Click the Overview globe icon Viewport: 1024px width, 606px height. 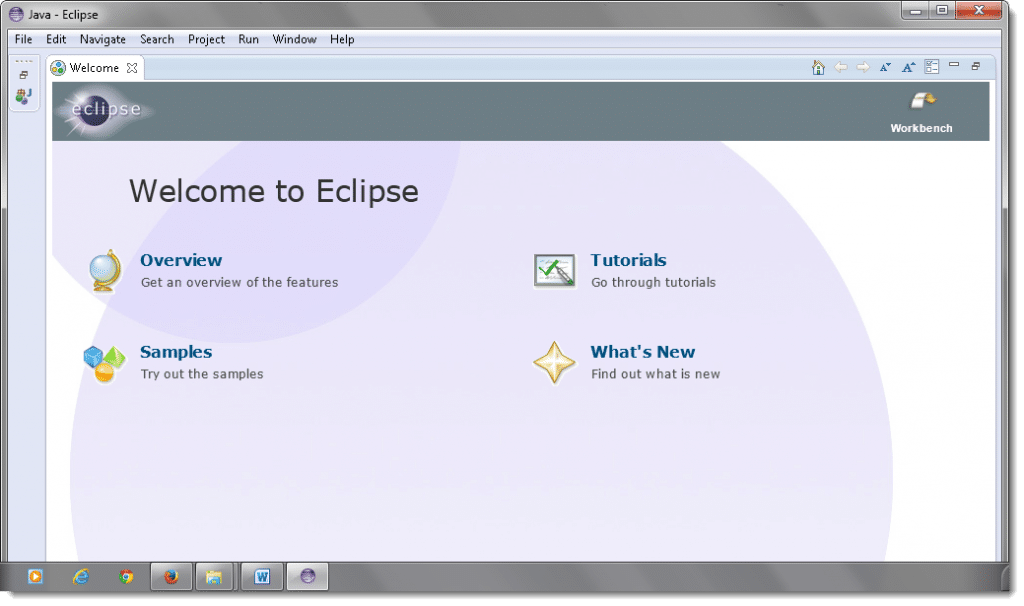105,271
